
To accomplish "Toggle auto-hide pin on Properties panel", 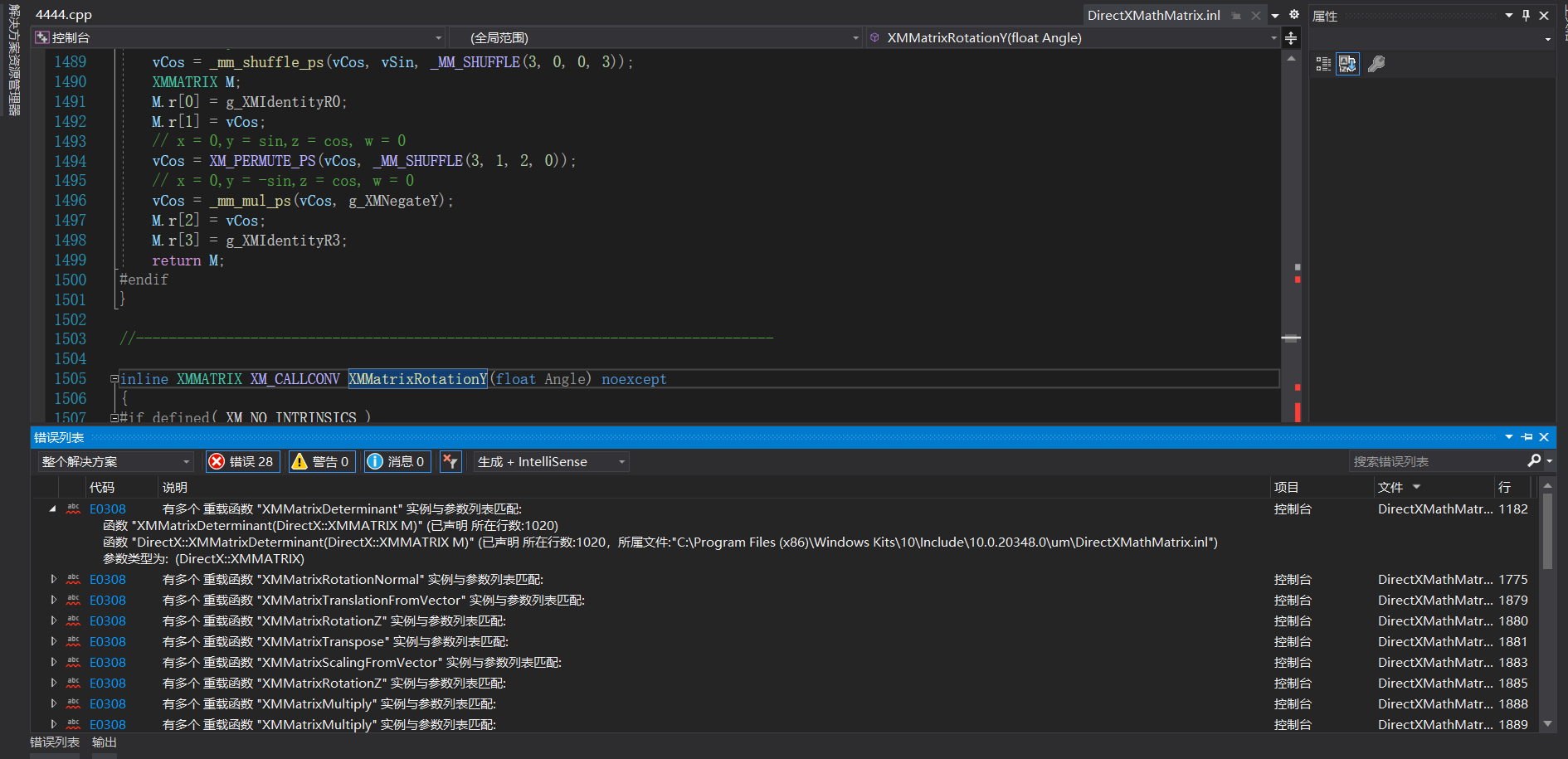I will (1527, 15).
